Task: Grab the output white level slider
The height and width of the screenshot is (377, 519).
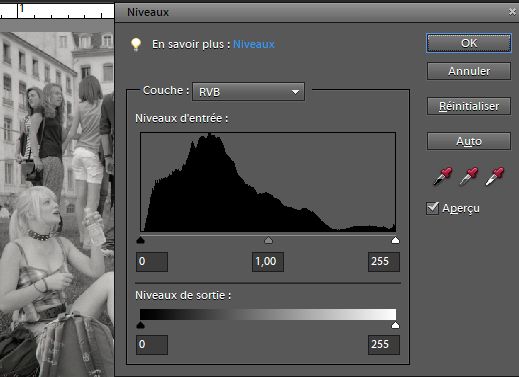Action: [395, 325]
